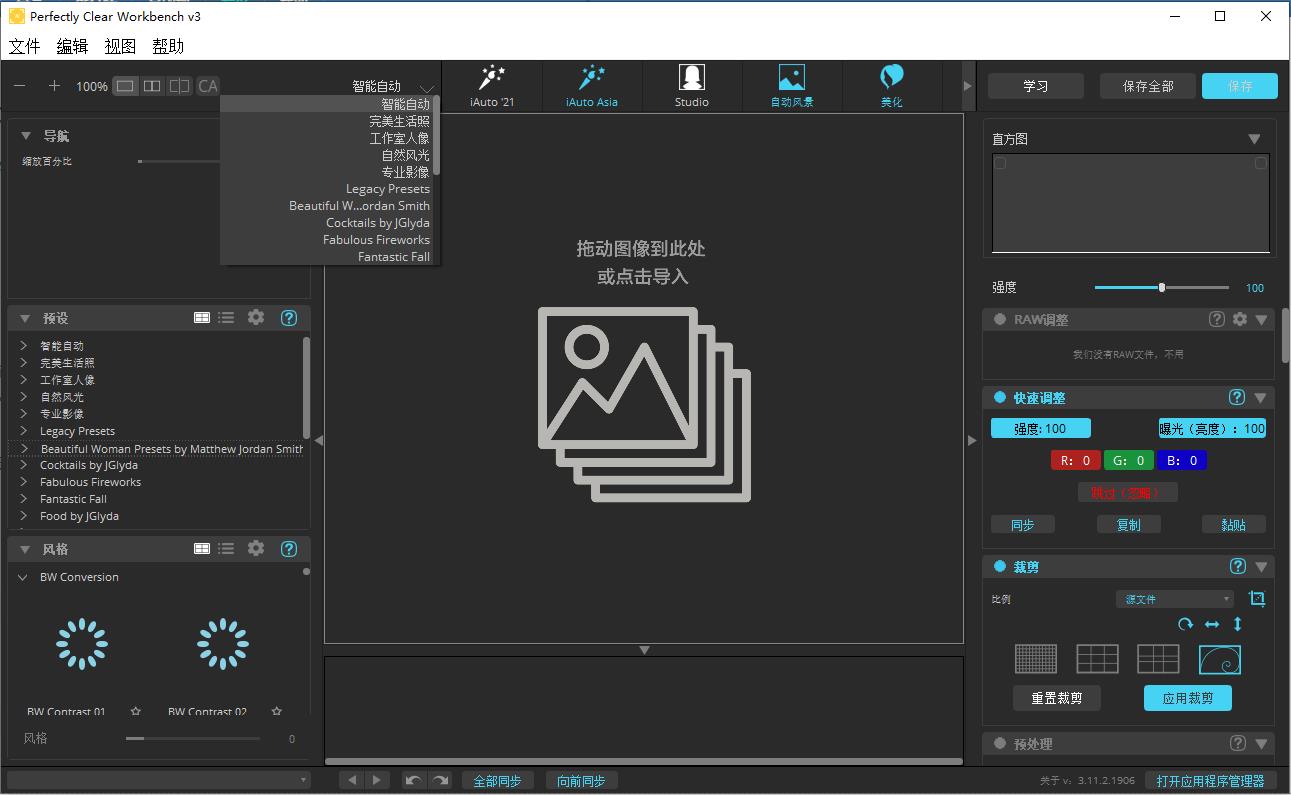Viewport: 1291px width, 795px height.
Task: Zoom in with the plus icon
Action: [x=54, y=86]
